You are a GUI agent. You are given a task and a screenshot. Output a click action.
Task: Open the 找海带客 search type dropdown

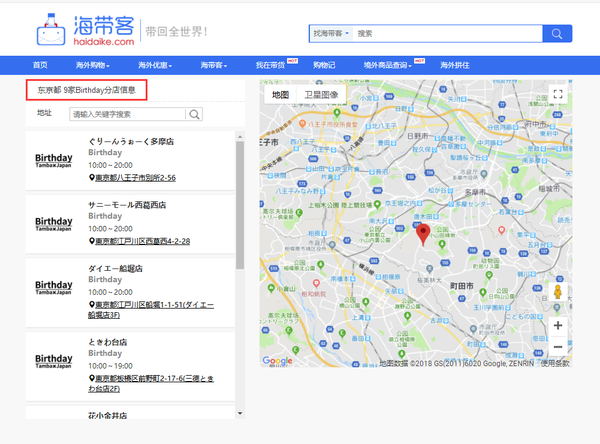(331, 34)
